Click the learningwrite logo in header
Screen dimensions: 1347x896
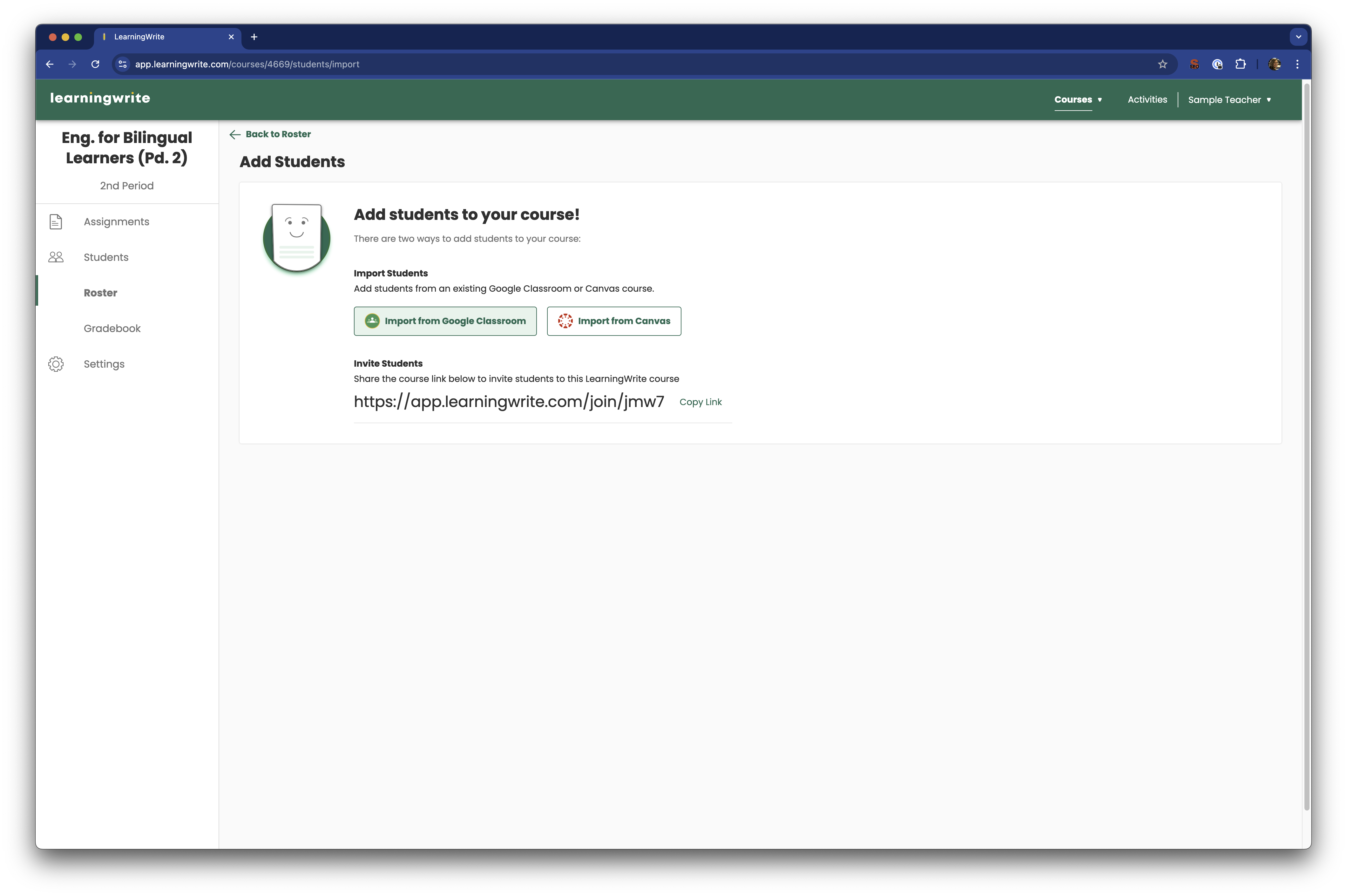click(x=100, y=98)
